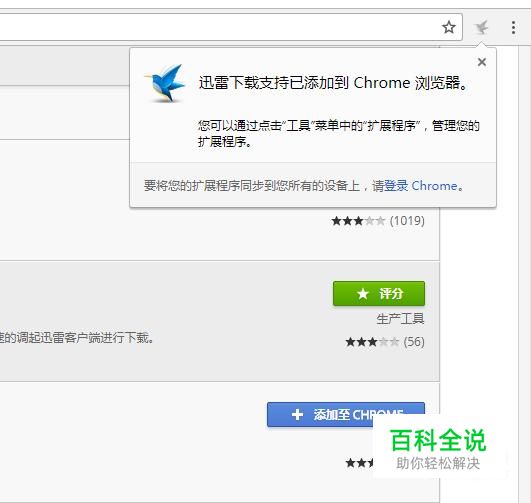This screenshot has width=531, height=503.
Task: Click the star rating with (1019) reviews
Action: coord(378,221)
